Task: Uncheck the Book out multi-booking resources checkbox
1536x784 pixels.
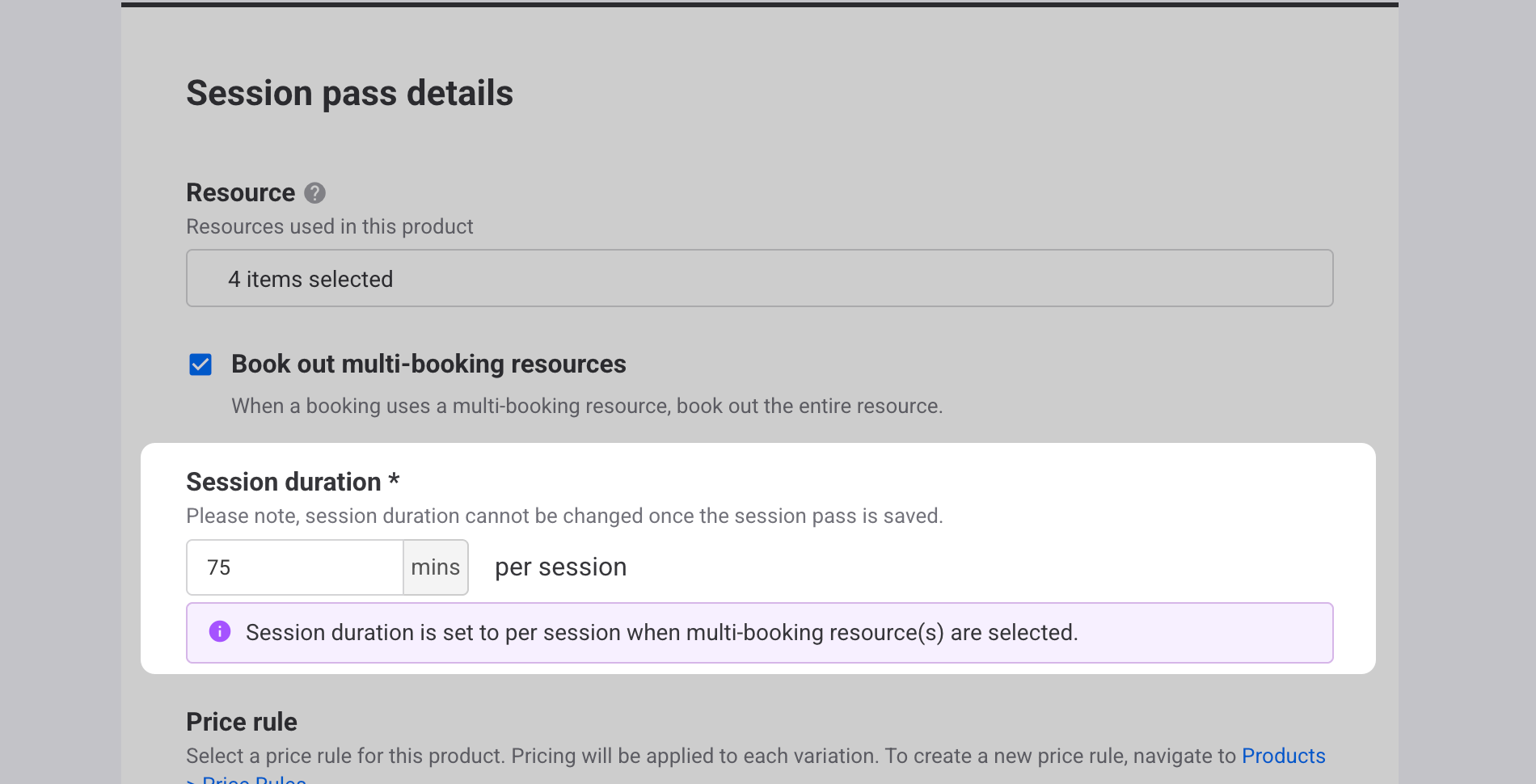Action: pyautogui.click(x=200, y=365)
